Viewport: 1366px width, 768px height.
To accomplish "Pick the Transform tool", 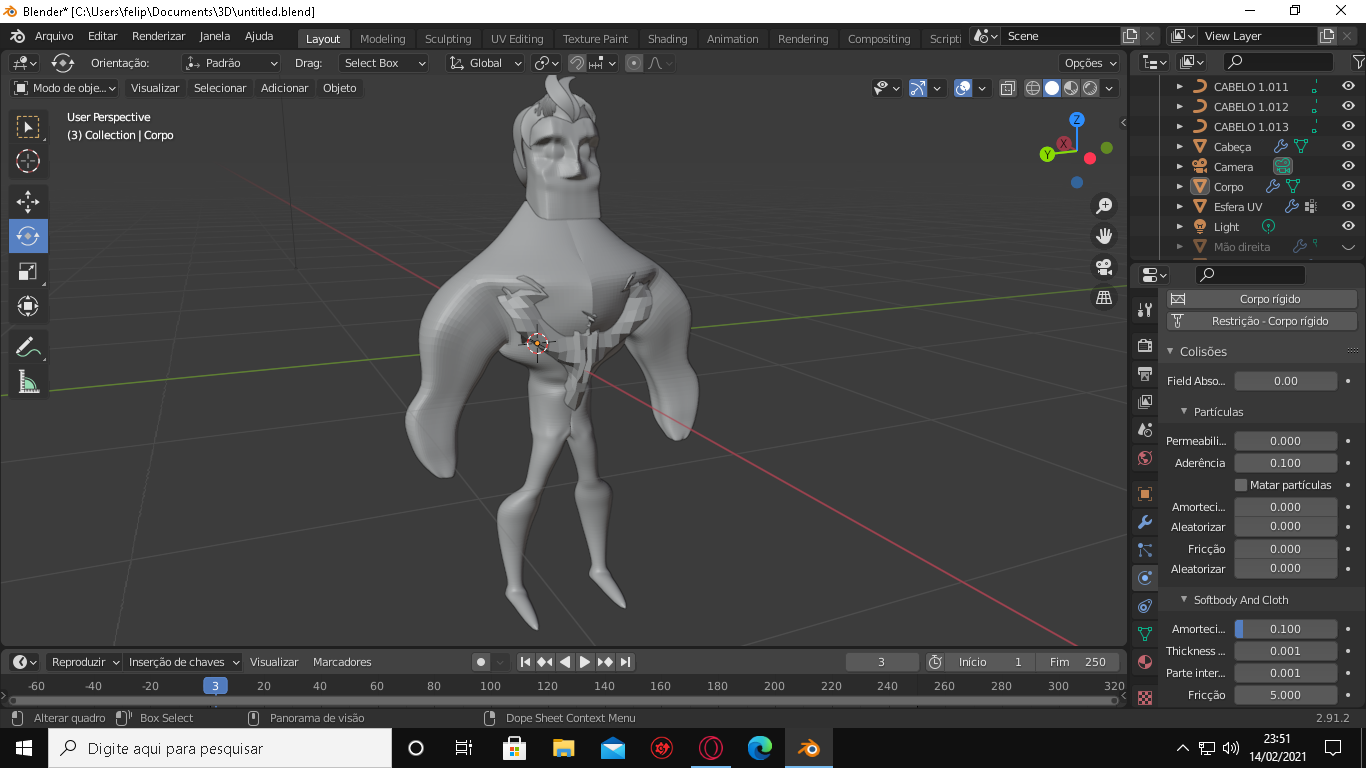I will tap(28, 305).
